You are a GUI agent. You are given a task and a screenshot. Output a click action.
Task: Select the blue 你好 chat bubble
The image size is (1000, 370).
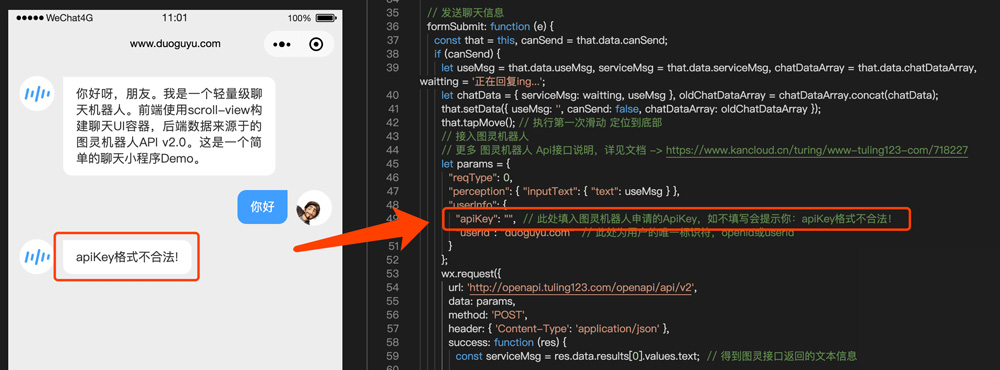click(x=262, y=207)
